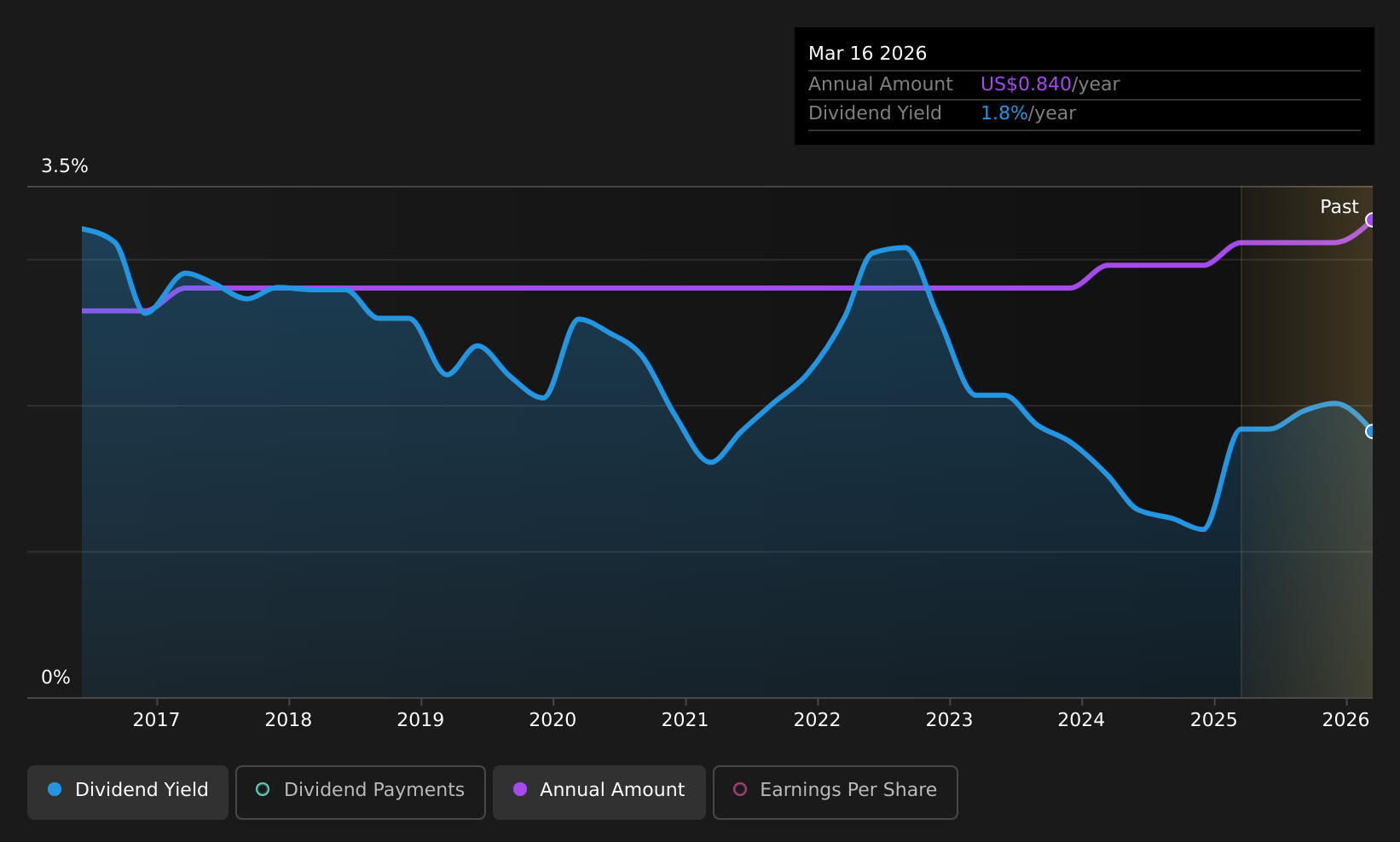Toggle the Annual Amount legend series
Image resolution: width=1400 pixels, height=842 pixels.
[x=599, y=792]
